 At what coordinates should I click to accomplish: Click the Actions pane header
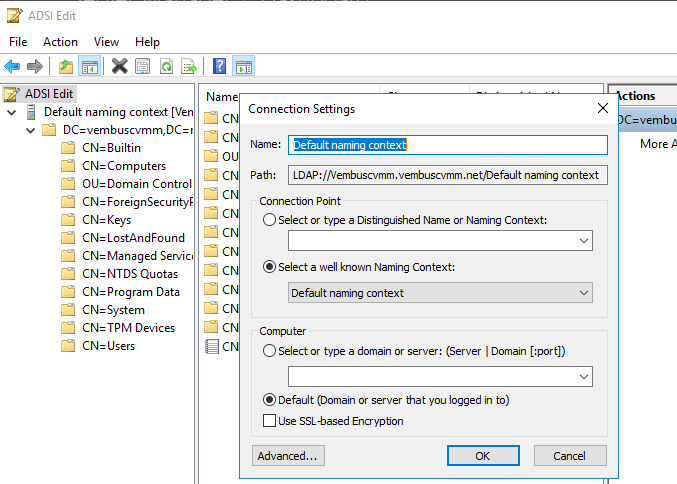coord(644,95)
